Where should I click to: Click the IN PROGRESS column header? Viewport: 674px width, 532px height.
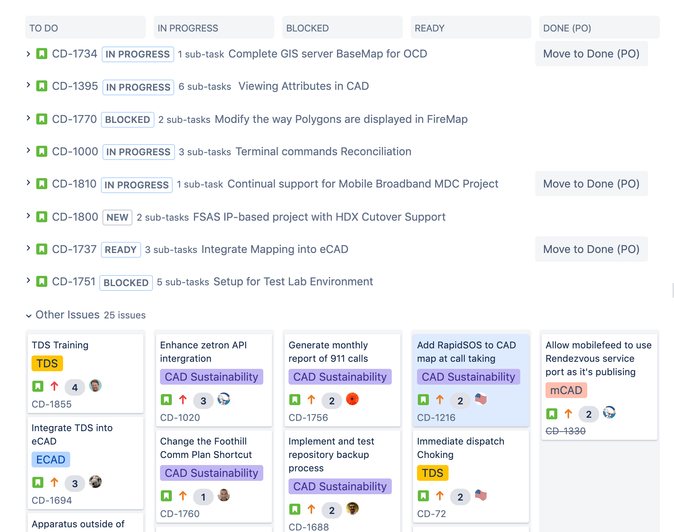[214, 28]
